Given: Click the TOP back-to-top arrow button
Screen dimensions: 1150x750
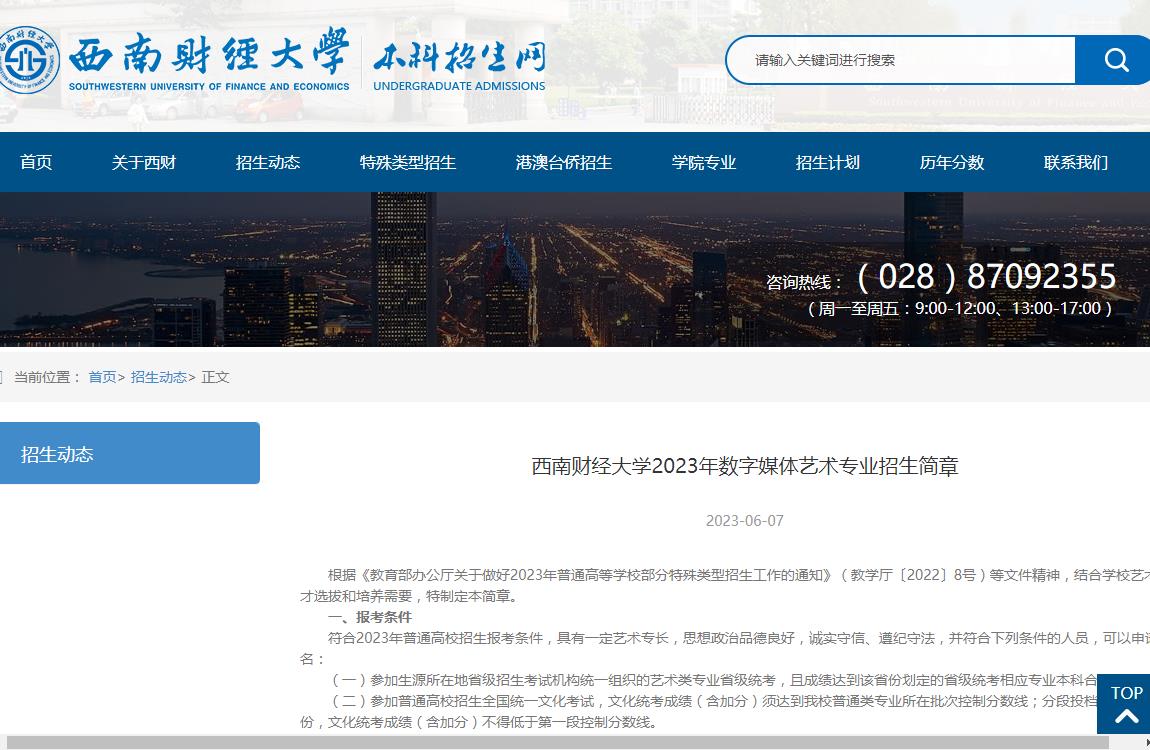Looking at the screenshot, I should click(1125, 704).
